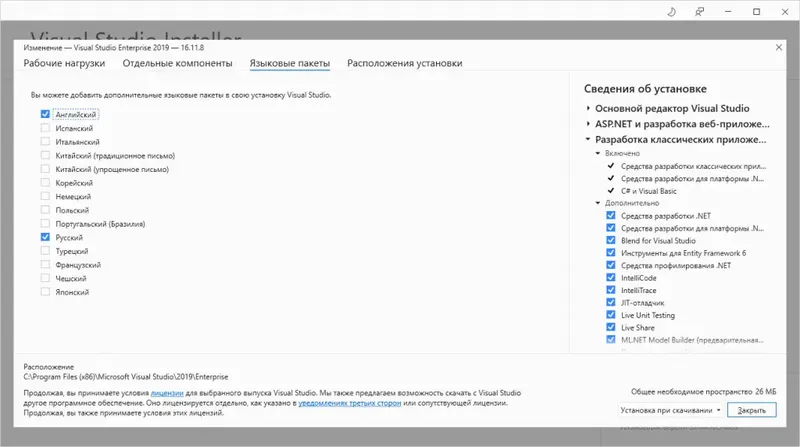Check the Итальянский language checkbox
Image resolution: width=800 pixels, height=447 pixels.
[45, 142]
